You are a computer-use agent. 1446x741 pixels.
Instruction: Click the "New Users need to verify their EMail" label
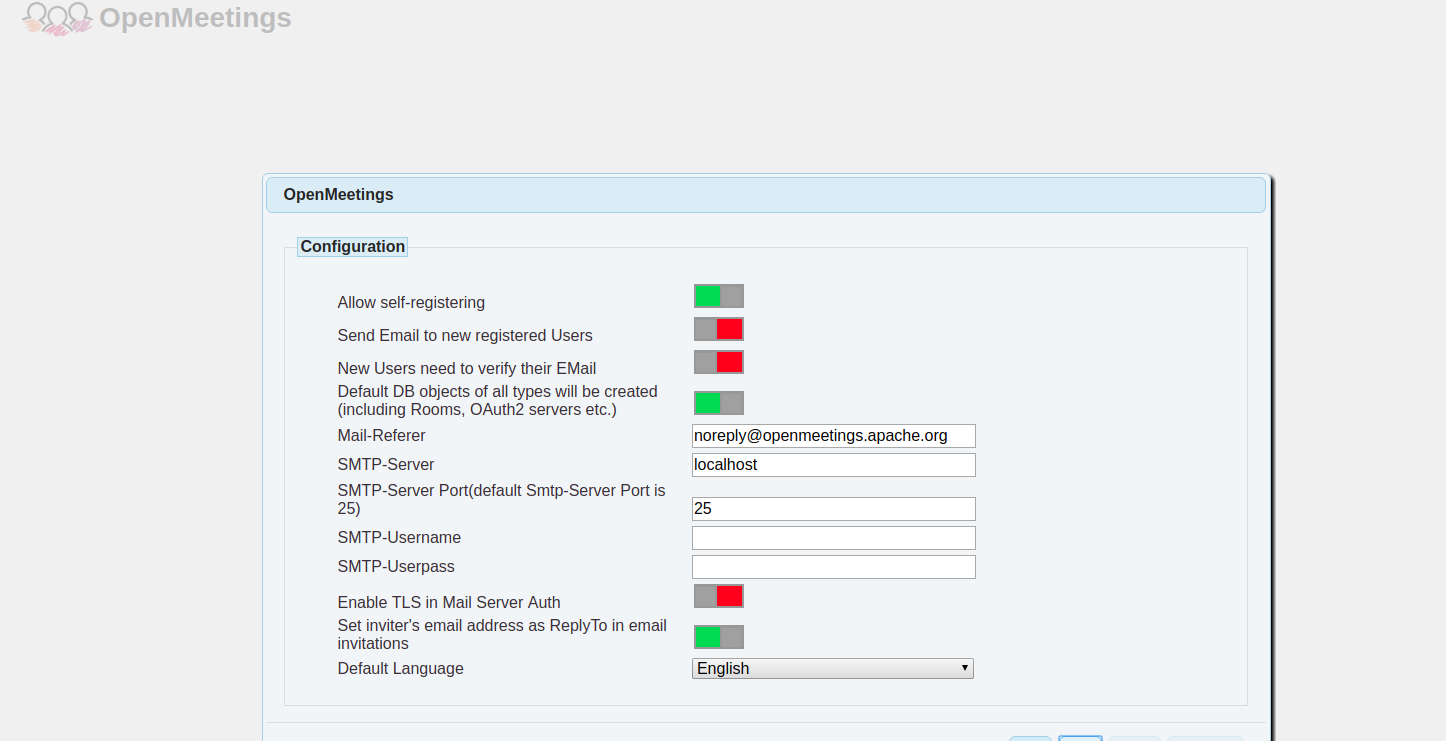(467, 368)
